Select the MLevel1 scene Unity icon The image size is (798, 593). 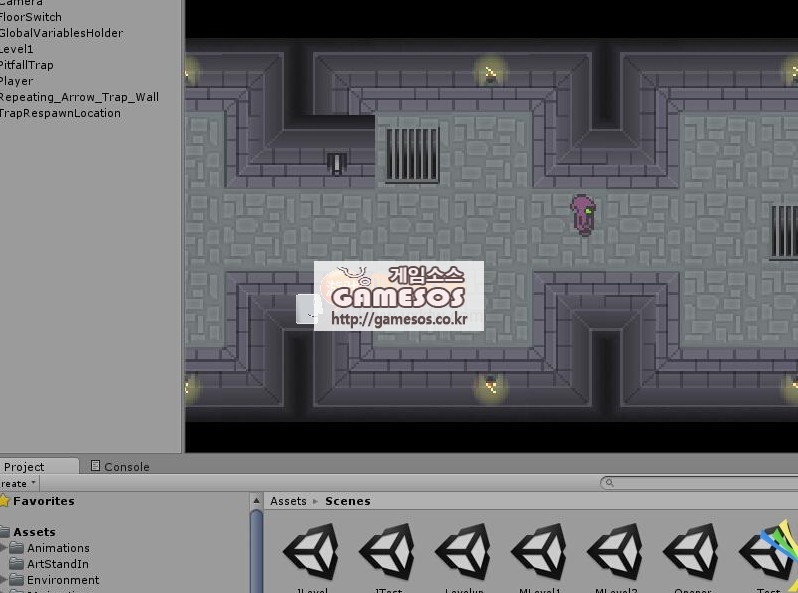539,551
